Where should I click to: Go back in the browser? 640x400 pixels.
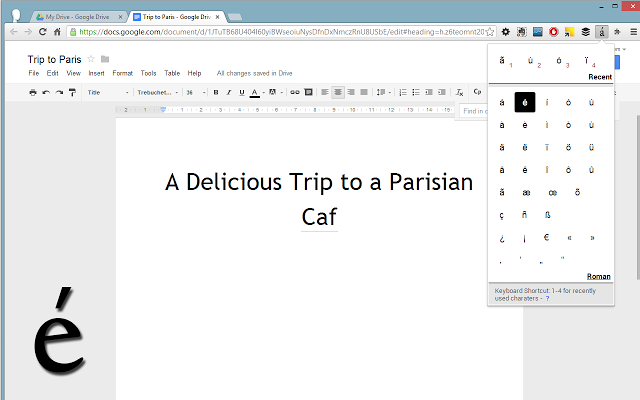coord(13,32)
